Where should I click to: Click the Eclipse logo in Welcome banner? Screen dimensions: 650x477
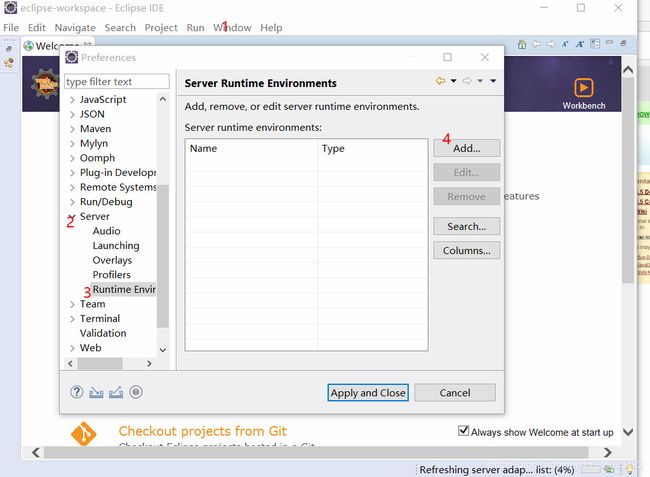tap(45, 84)
